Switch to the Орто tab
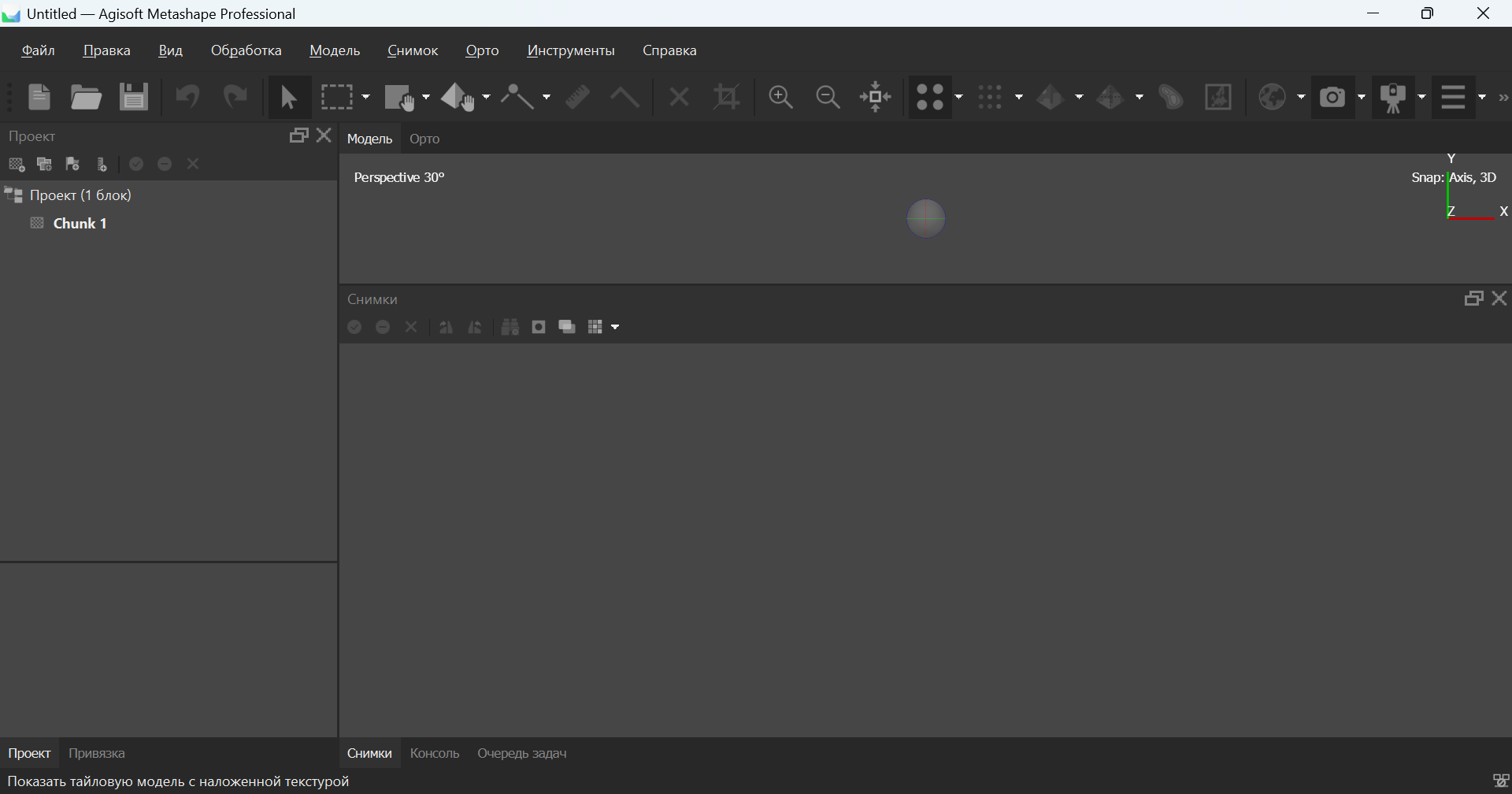The width and height of the screenshot is (1512, 794). click(x=424, y=139)
